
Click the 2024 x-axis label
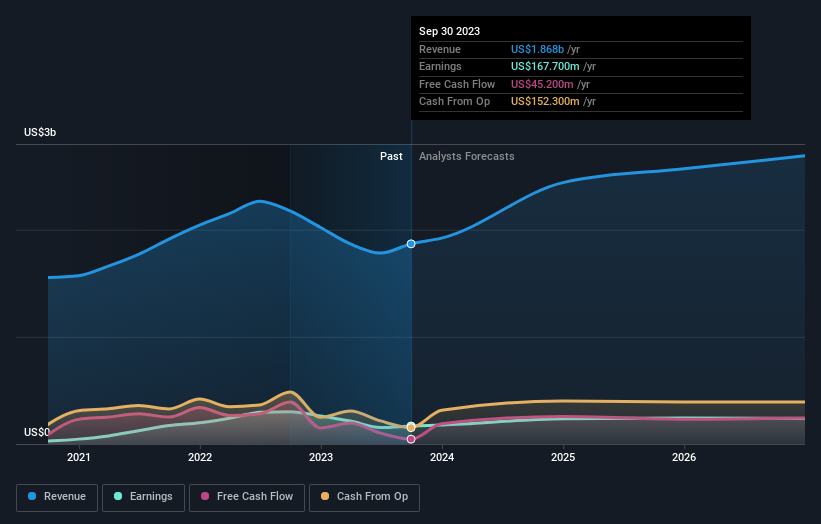point(442,458)
